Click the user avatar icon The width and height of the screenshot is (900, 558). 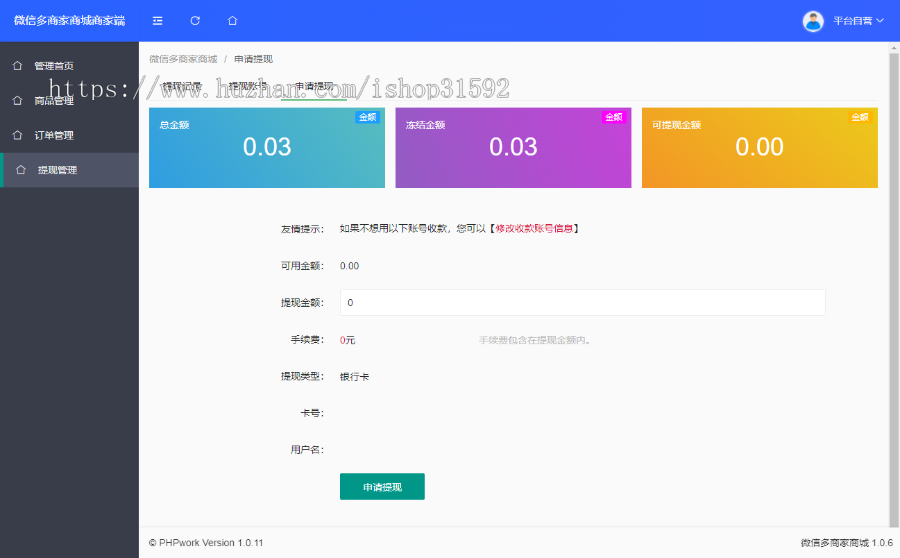click(x=814, y=20)
